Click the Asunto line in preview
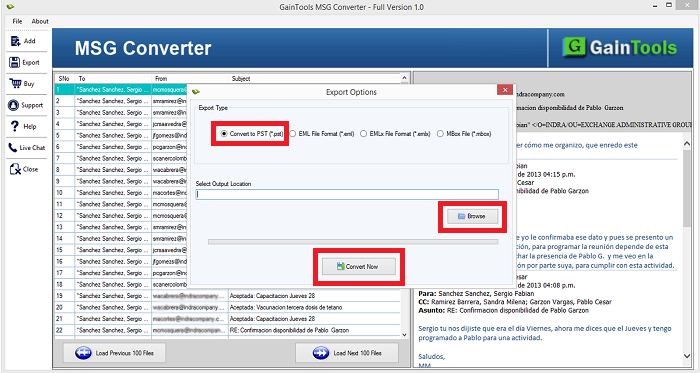This screenshot has height=373, width=700. click(x=504, y=310)
